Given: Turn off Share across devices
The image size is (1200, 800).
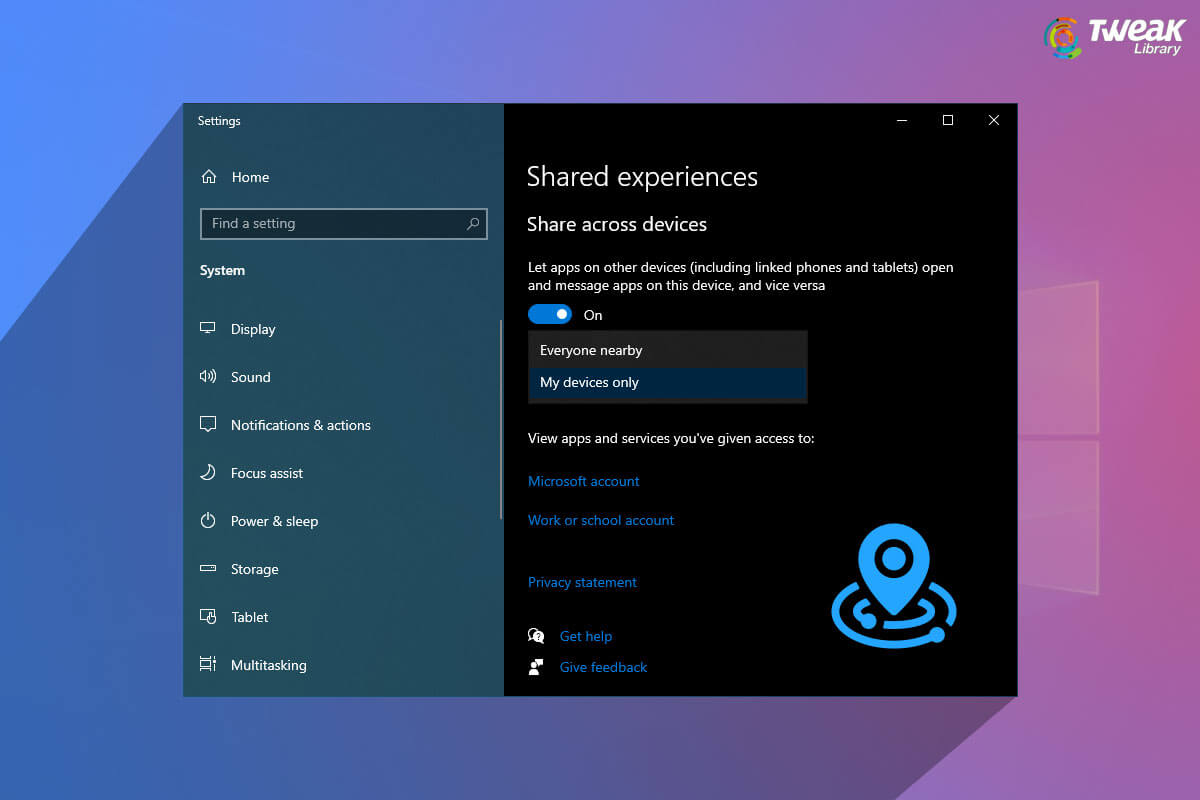Looking at the screenshot, I should pyautogui.click(x=549, y=314).
